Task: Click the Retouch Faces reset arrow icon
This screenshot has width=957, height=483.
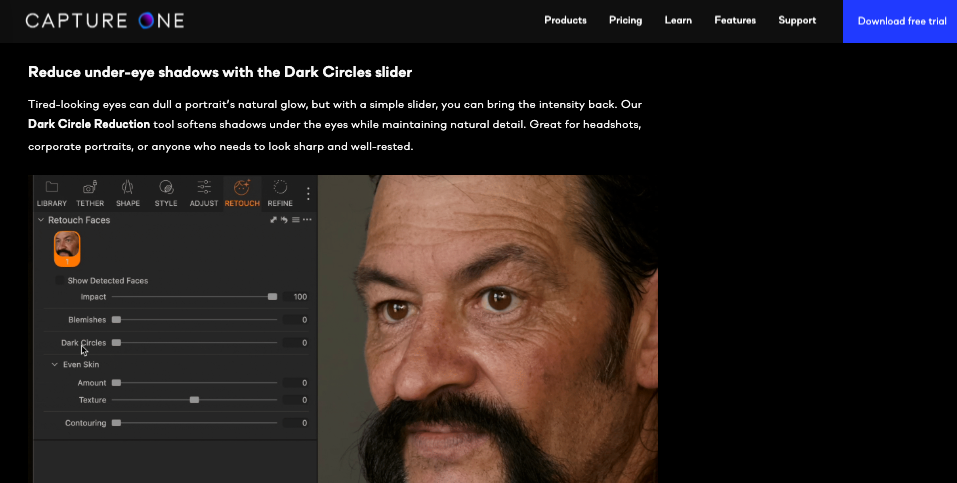Action: point(284,220)
